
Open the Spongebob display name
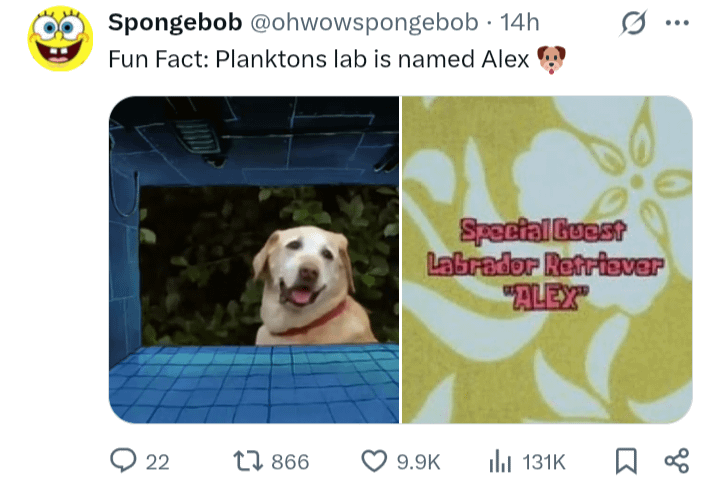pos(175,22)
